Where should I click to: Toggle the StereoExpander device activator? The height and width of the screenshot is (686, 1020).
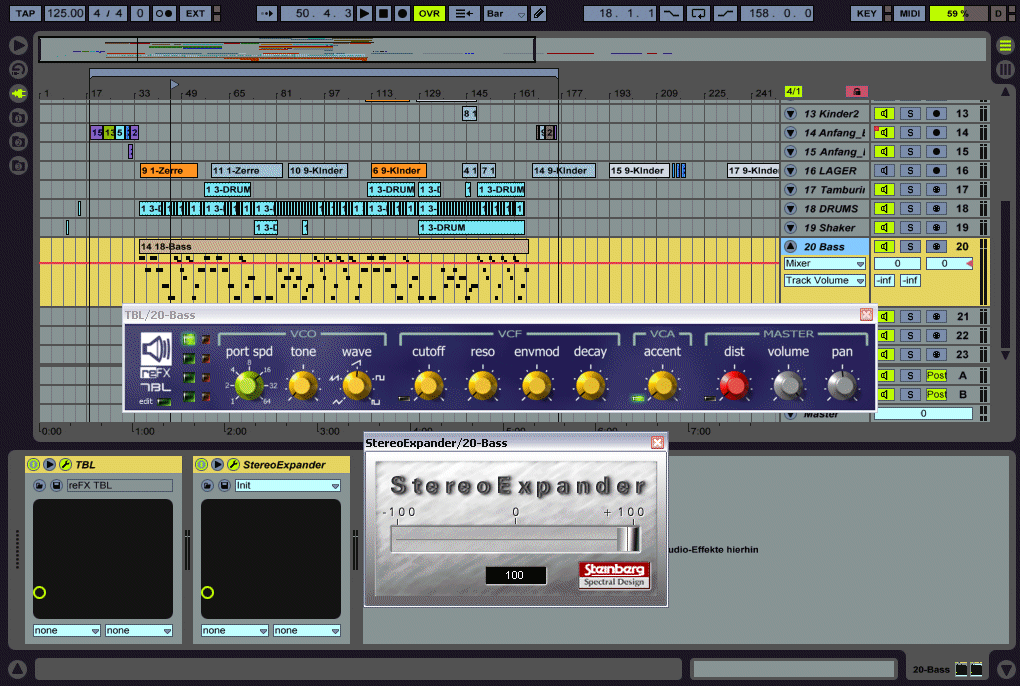[201, 464]
